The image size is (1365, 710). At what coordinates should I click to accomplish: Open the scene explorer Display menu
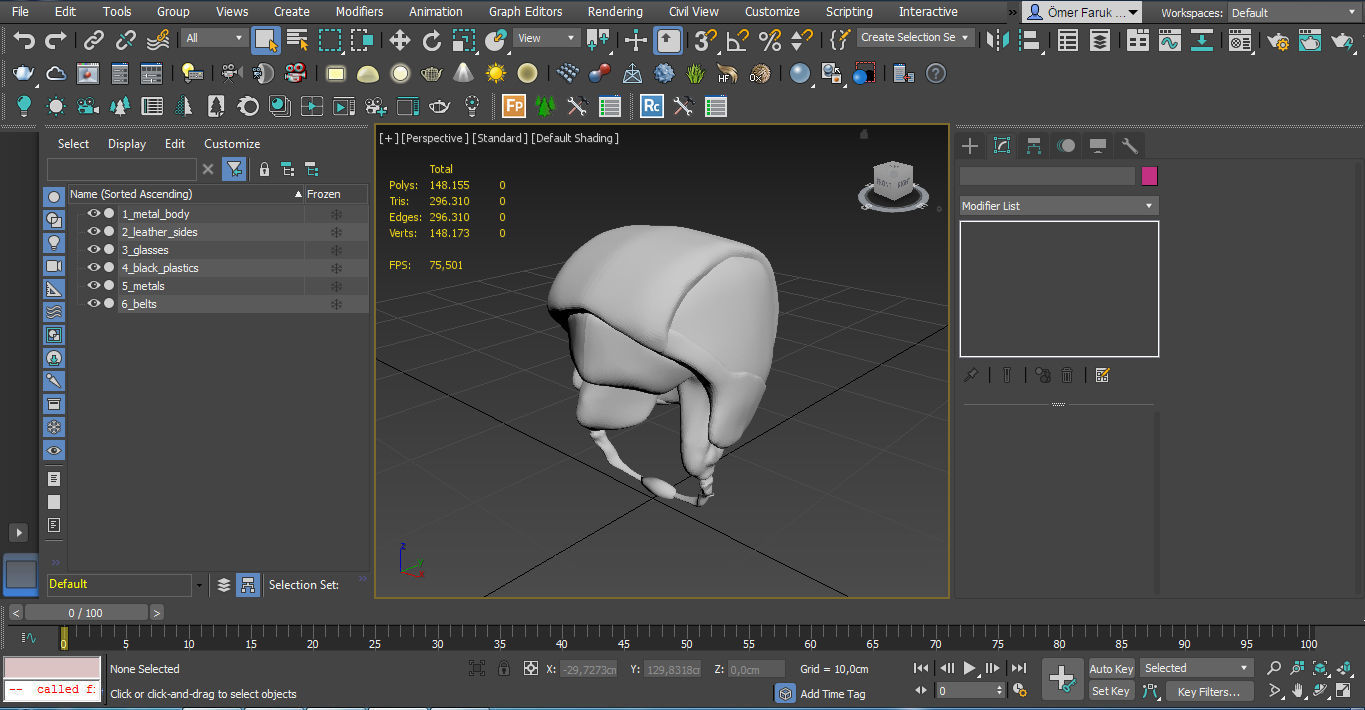[x=127, y=144]
